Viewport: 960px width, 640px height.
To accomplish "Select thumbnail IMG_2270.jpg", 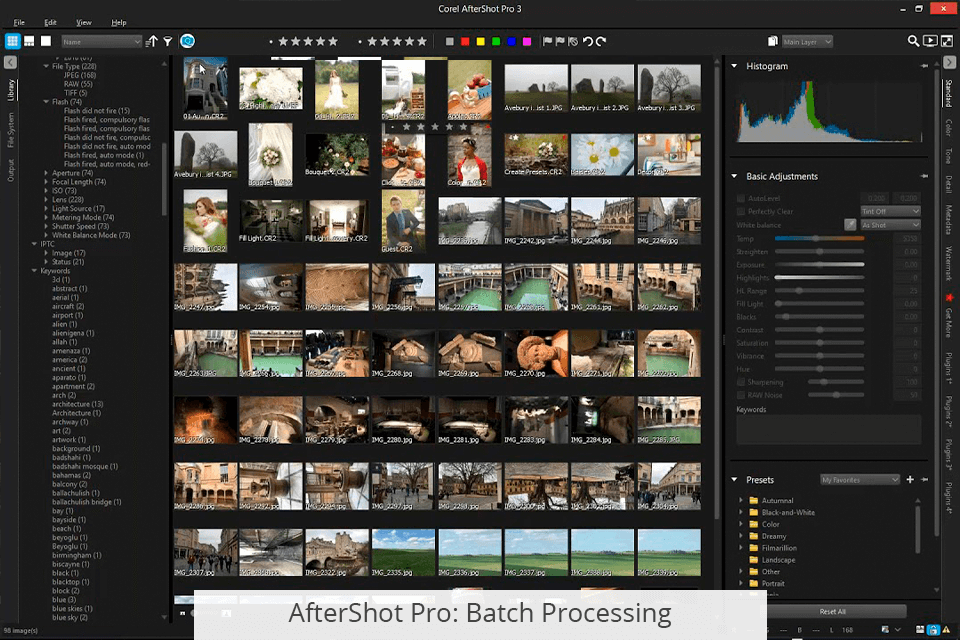I will pos(536,353).
